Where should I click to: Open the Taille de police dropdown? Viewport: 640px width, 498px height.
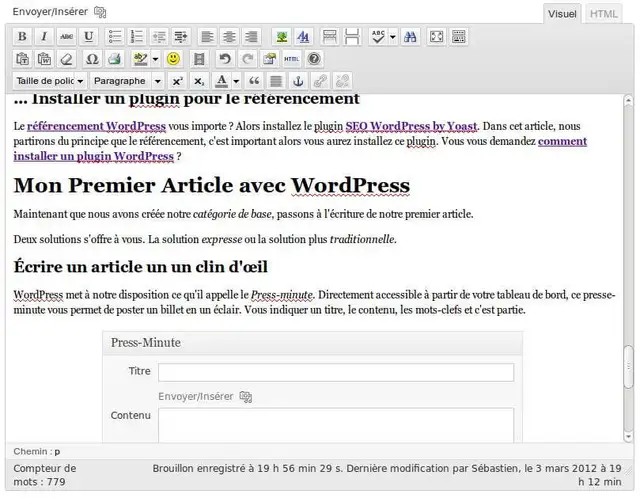49,81
